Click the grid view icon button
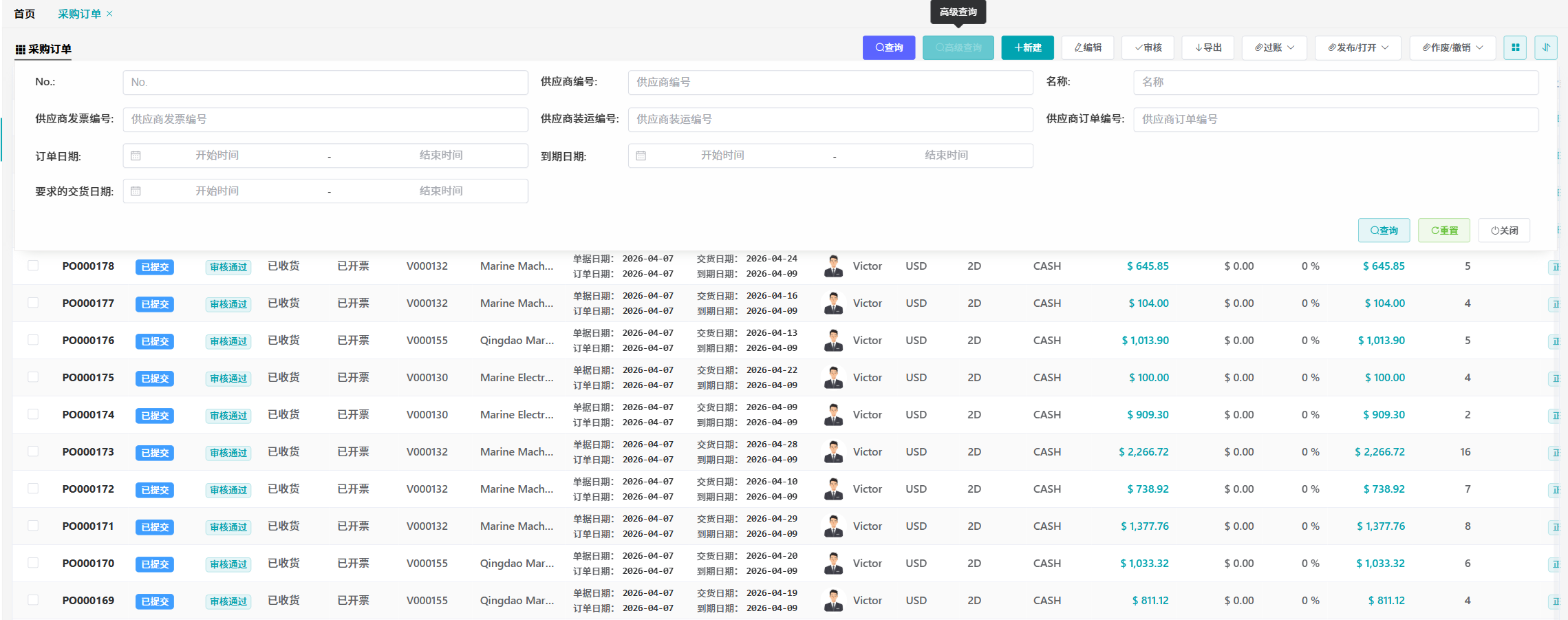Screen dimensions: 1568x620 click(1514, 47)
